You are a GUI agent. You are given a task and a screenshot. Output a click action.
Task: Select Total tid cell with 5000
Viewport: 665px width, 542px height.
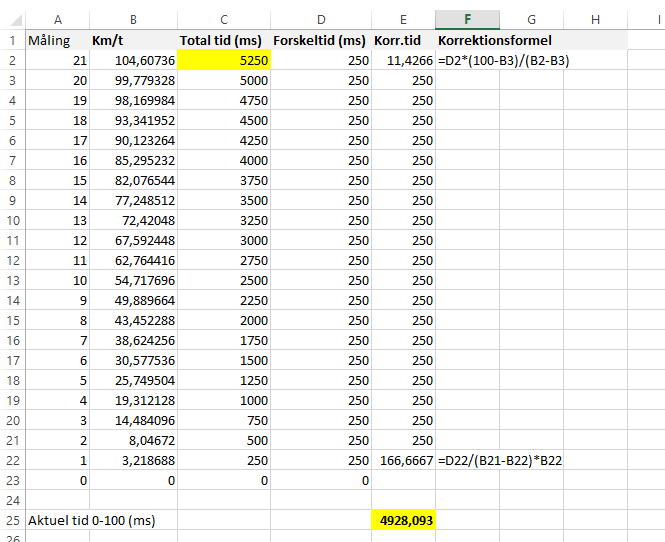pyautogui.click(x=224, y=80)
